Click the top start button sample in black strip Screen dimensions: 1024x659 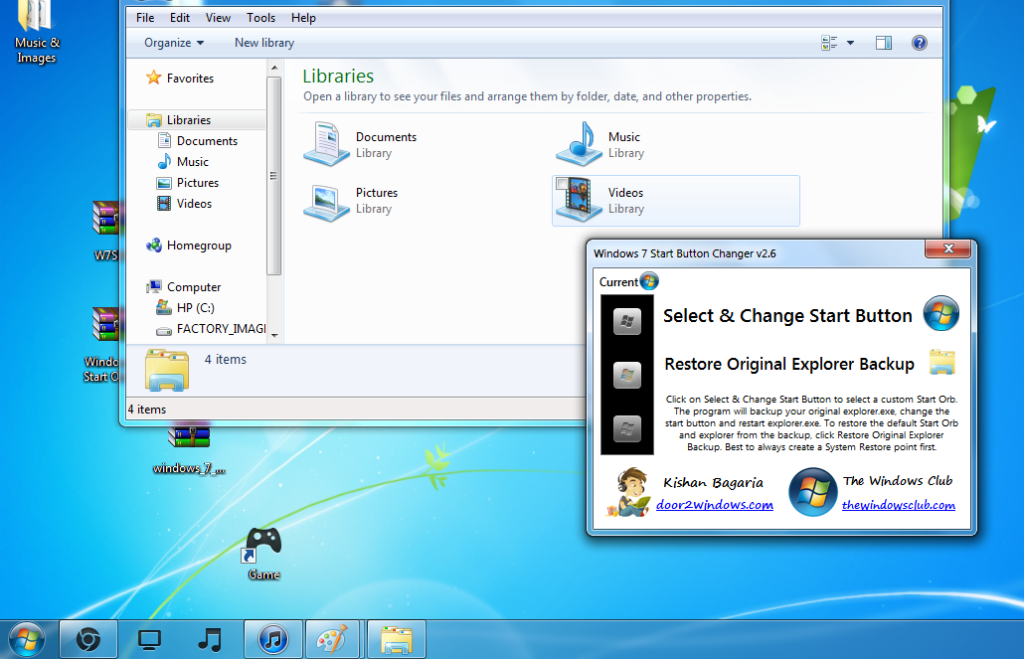[x=627, y=321]
